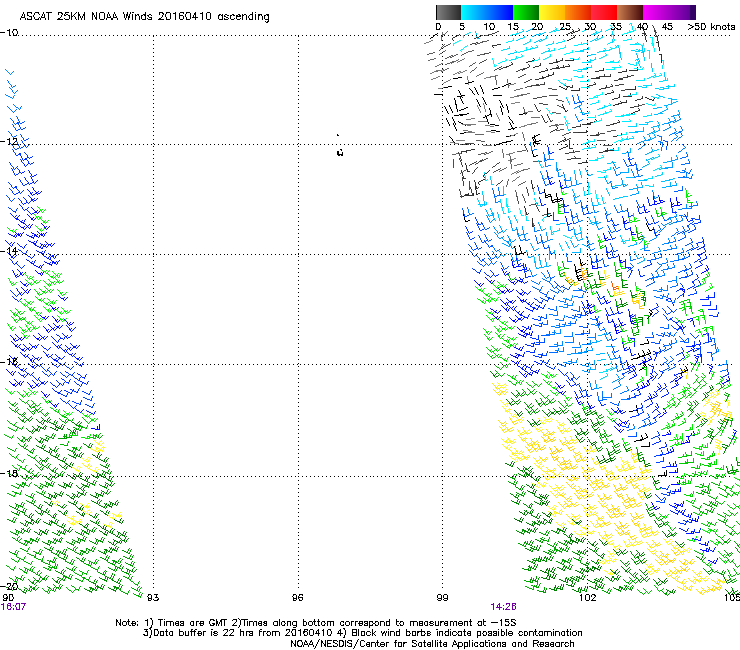Click the '90' longitude axis label
The width and height of the screenshot is (740, 650).
tap(8, 597)
